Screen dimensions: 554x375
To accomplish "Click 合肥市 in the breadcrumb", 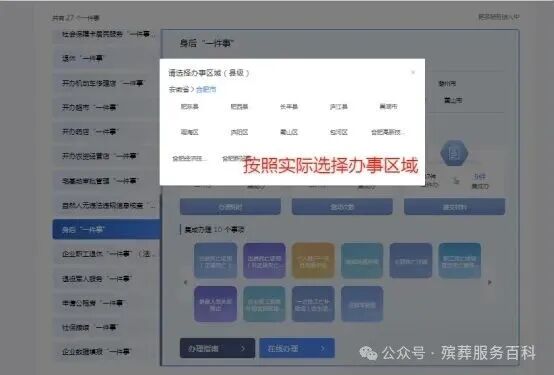I will (206, 89).
